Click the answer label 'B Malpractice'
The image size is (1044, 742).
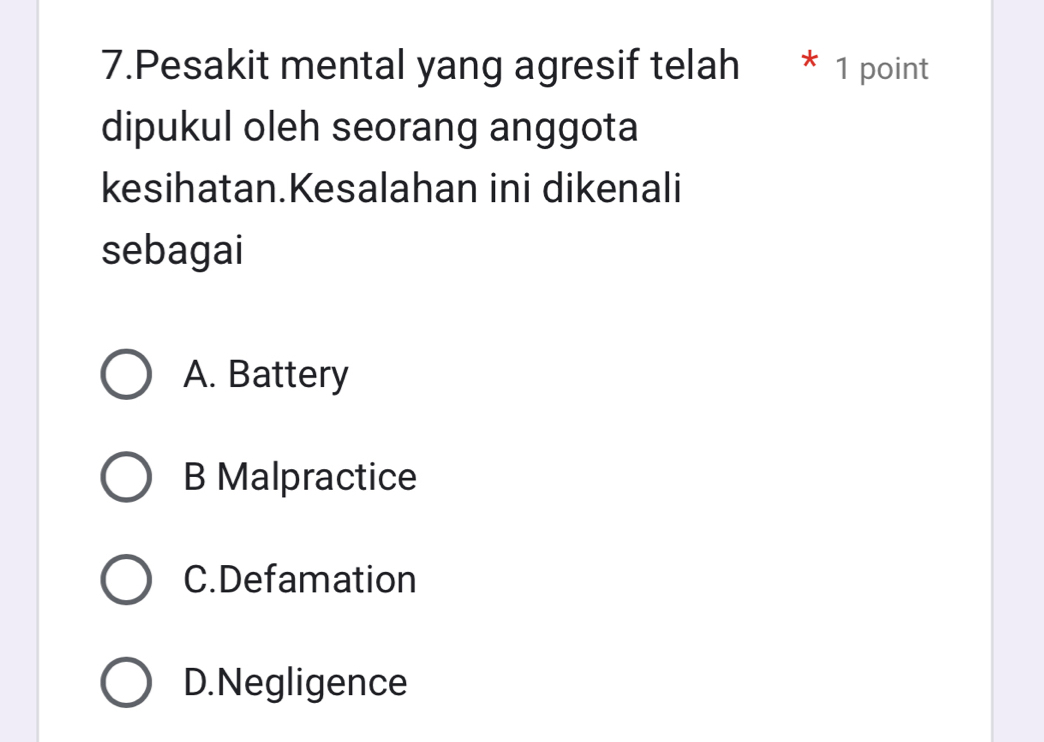pyautogui.click(x=300, y=478)
